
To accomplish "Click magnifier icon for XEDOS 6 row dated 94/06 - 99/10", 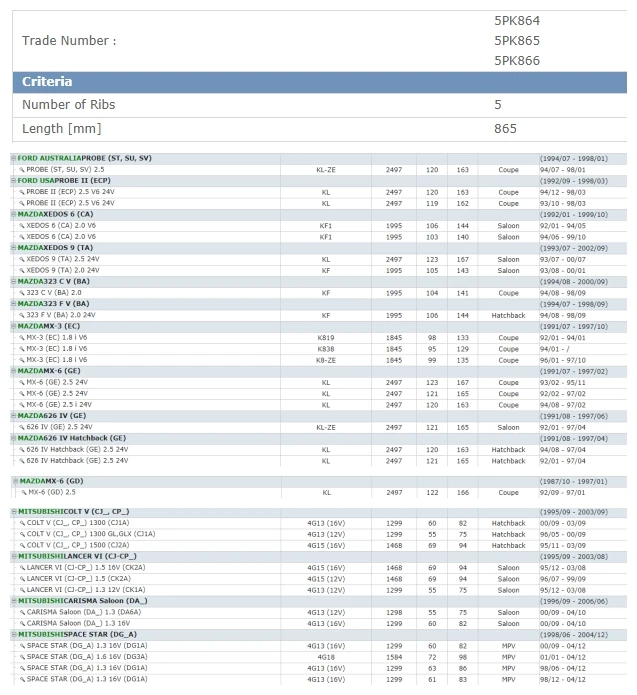I will pos(22,237).
